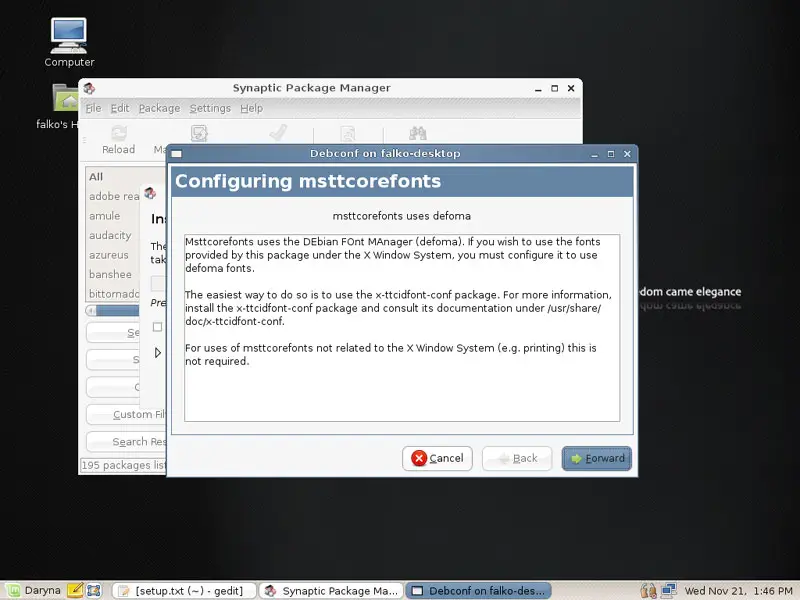
Task: Click the red Cancel button in Debconf
Action: click(437, 458)
